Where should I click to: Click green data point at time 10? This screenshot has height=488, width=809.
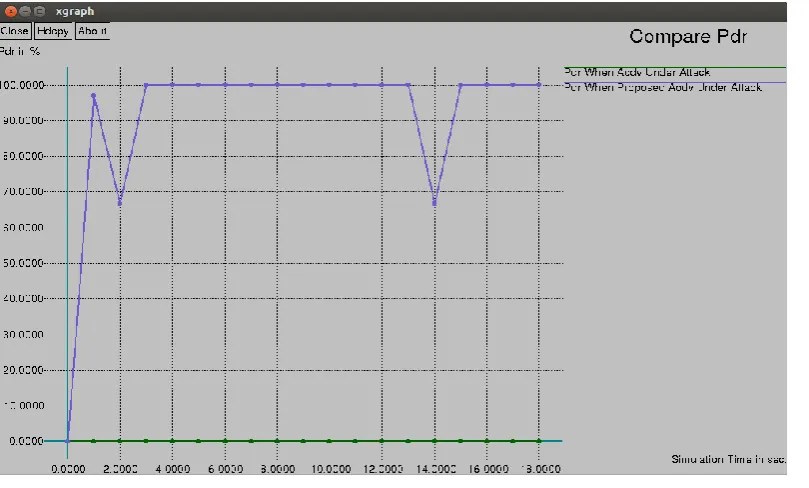click(329, 441)
